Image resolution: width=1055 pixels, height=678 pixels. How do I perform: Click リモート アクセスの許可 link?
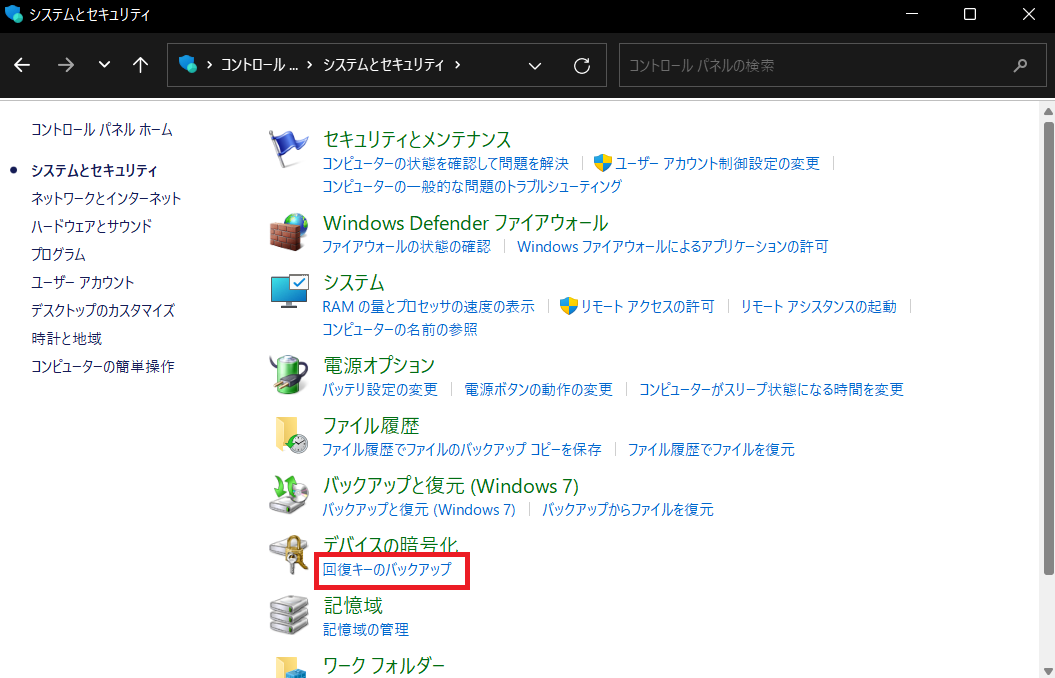tap(647, 307)
